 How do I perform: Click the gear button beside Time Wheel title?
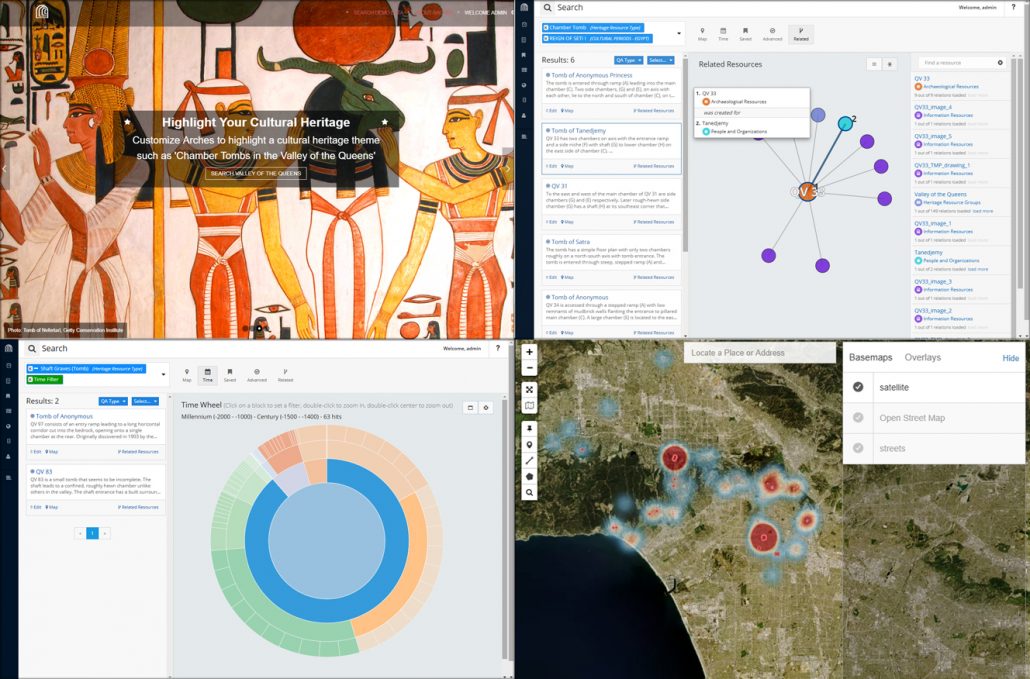486,408
